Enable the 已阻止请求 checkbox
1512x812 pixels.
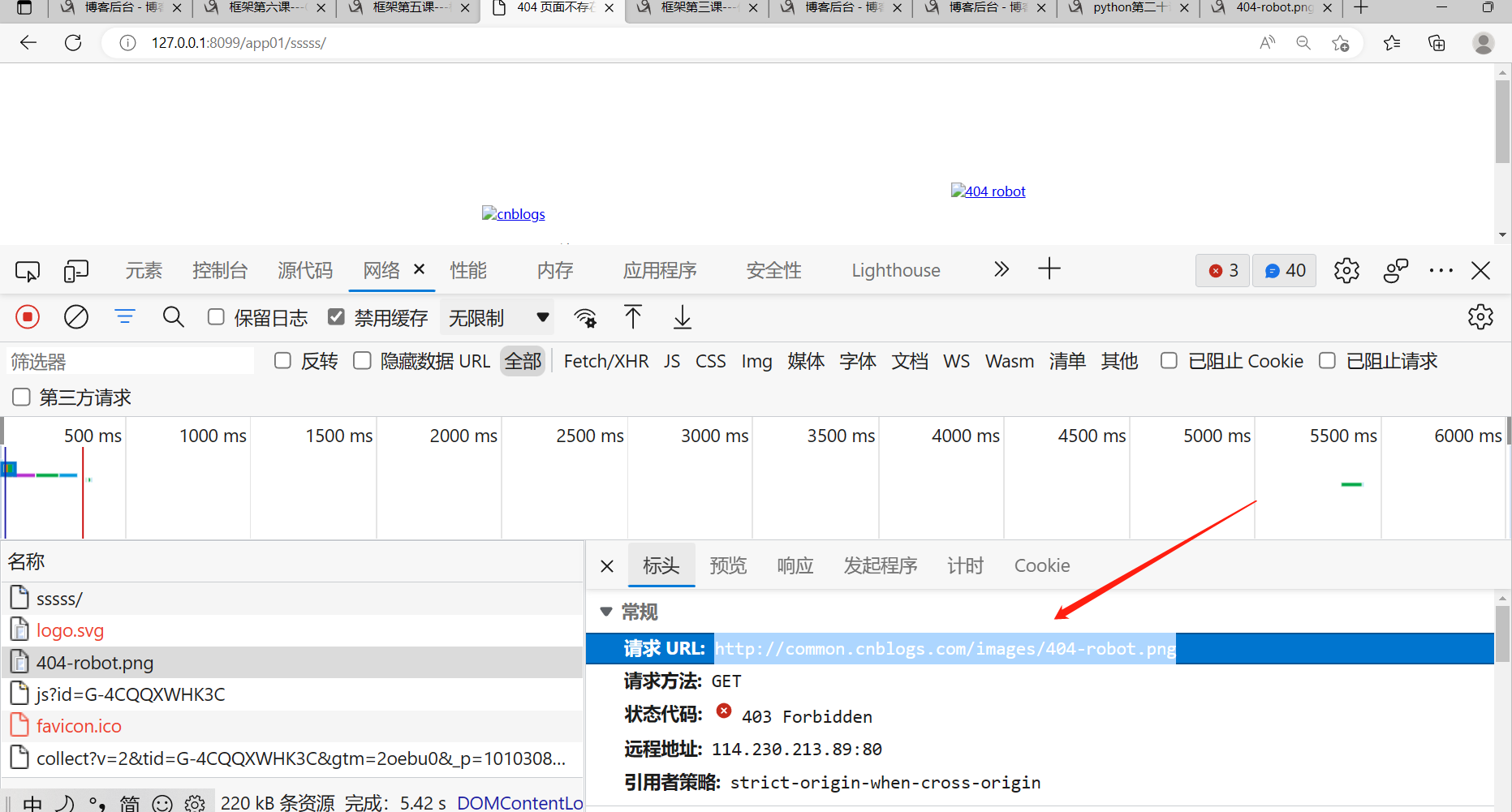click(1327, 361)
